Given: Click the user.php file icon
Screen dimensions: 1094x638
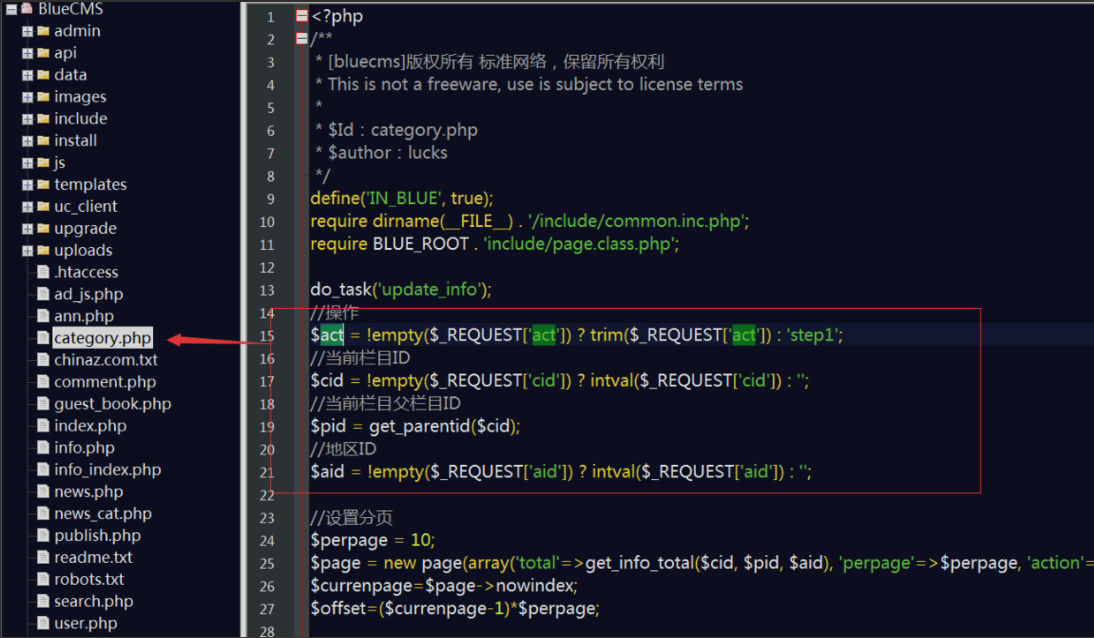Looking at the screenshot, I should click(43, 623).
